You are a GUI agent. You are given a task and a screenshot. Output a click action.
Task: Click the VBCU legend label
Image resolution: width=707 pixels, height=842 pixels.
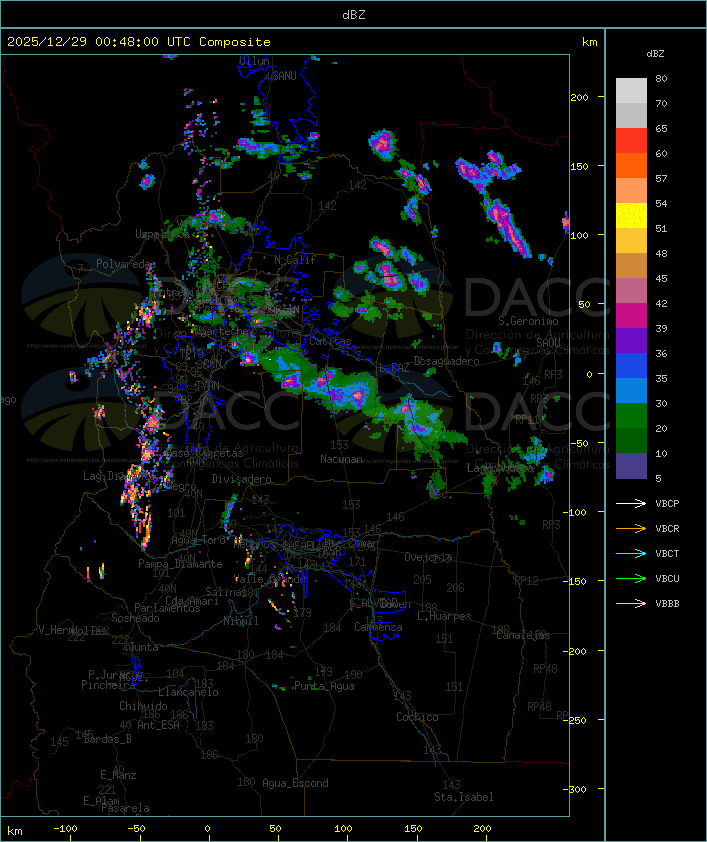coord(667,578)
